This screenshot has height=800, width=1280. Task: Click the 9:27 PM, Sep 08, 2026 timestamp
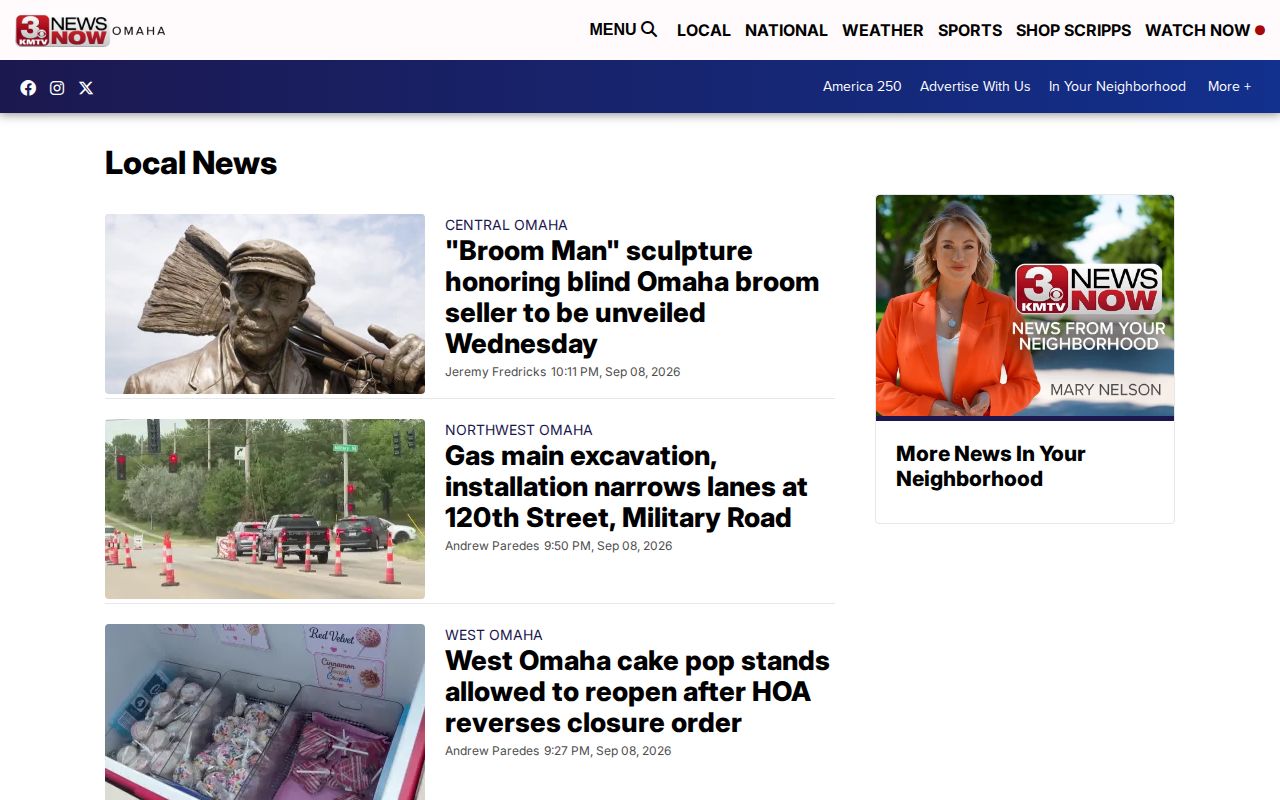pyautogui.click(x=608, y=751)
